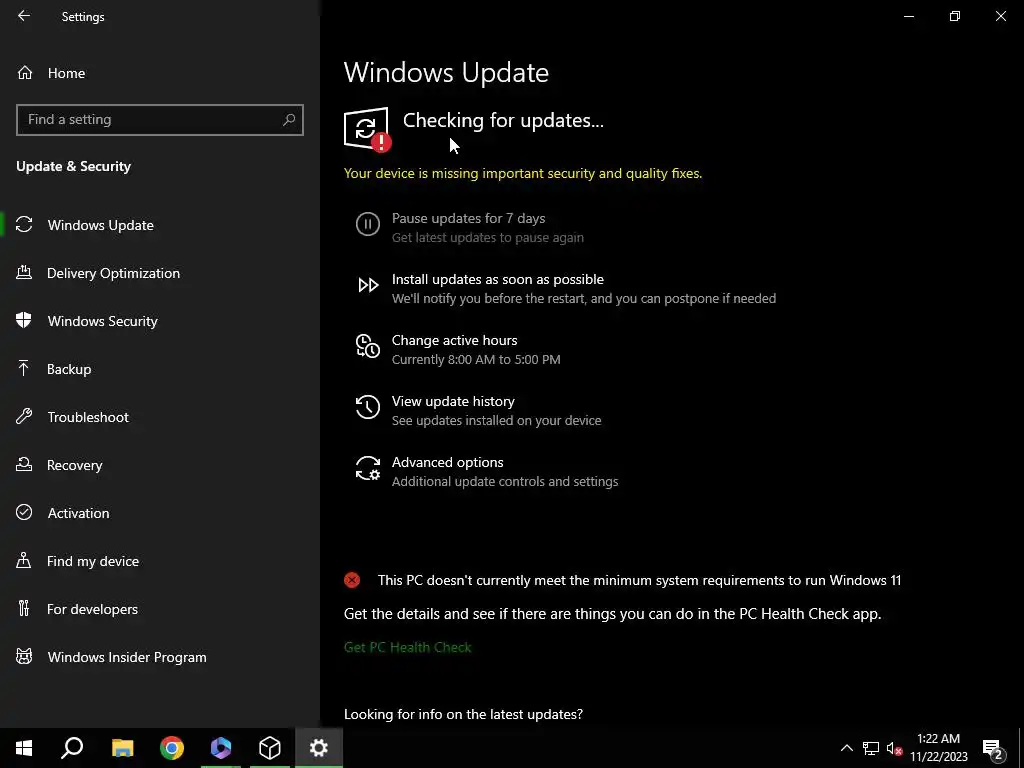Open the Home settings page

pos(66,73)
